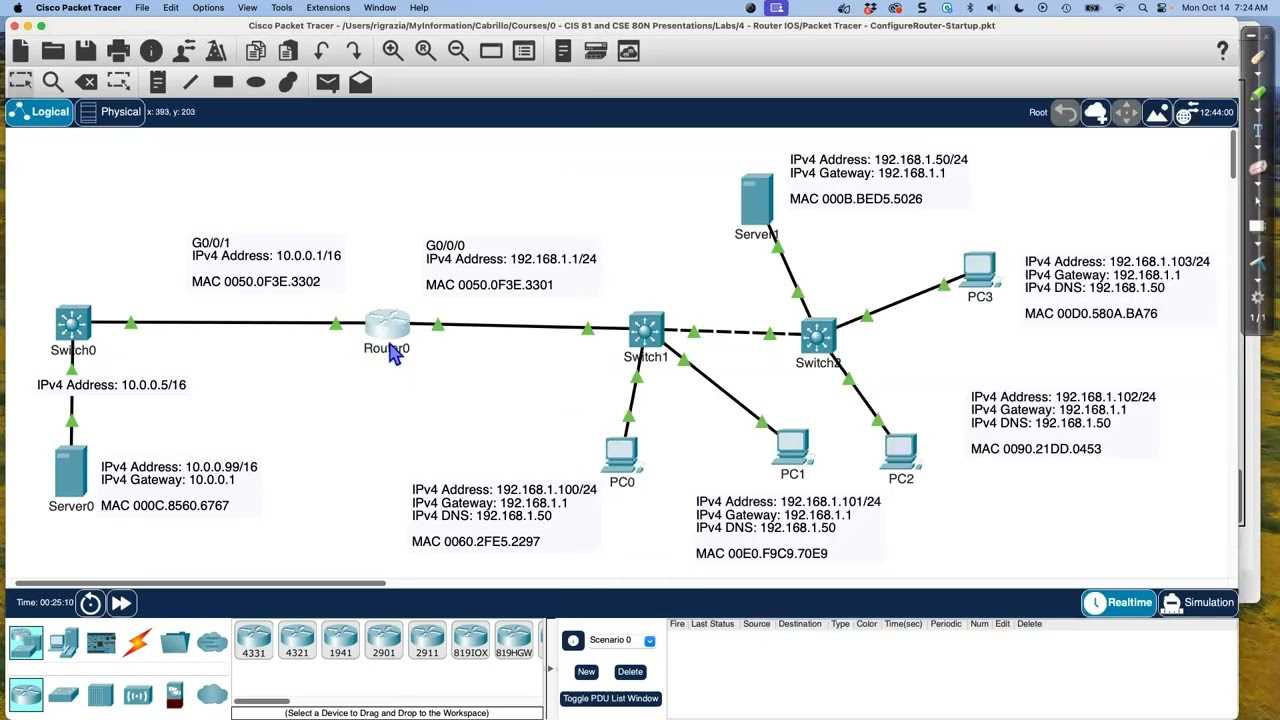
Task: Add Complex PDU open envelope icon
Action: pyautogui.click(x=361, y=83)
